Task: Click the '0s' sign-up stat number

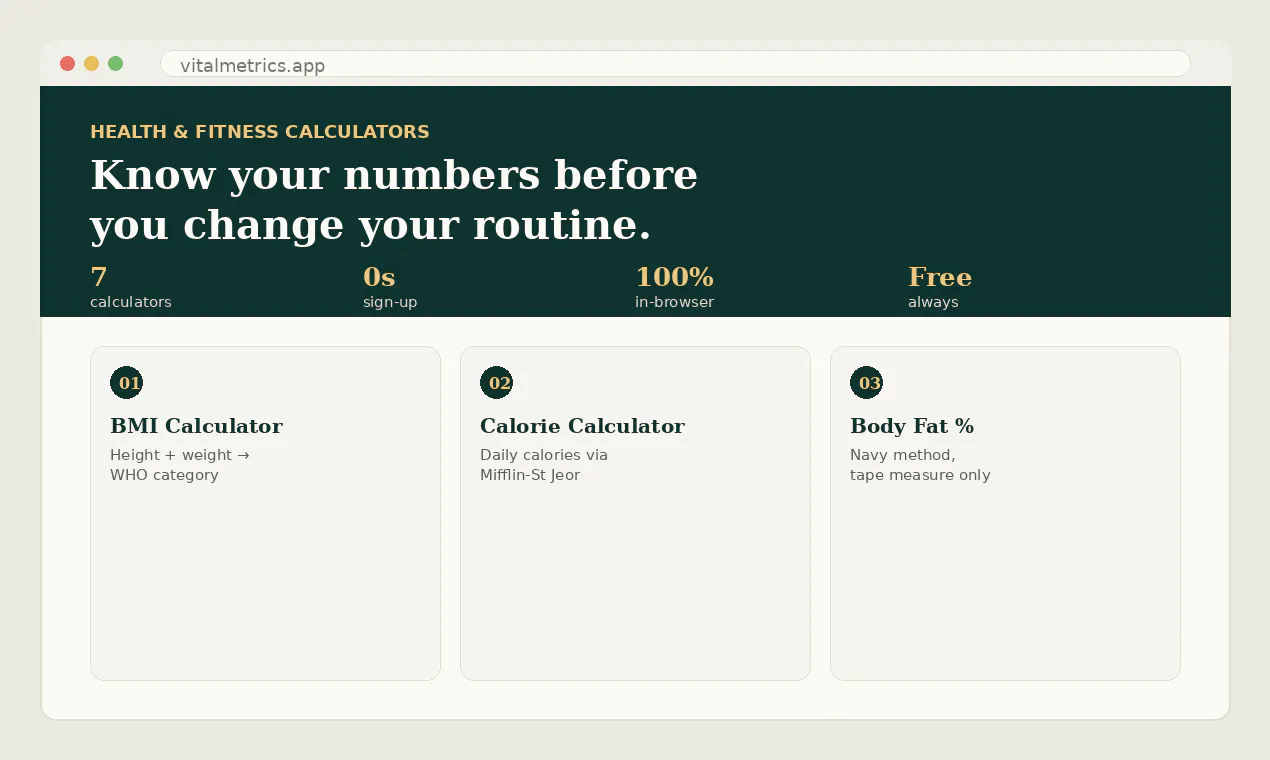Action: coord(379,277)
